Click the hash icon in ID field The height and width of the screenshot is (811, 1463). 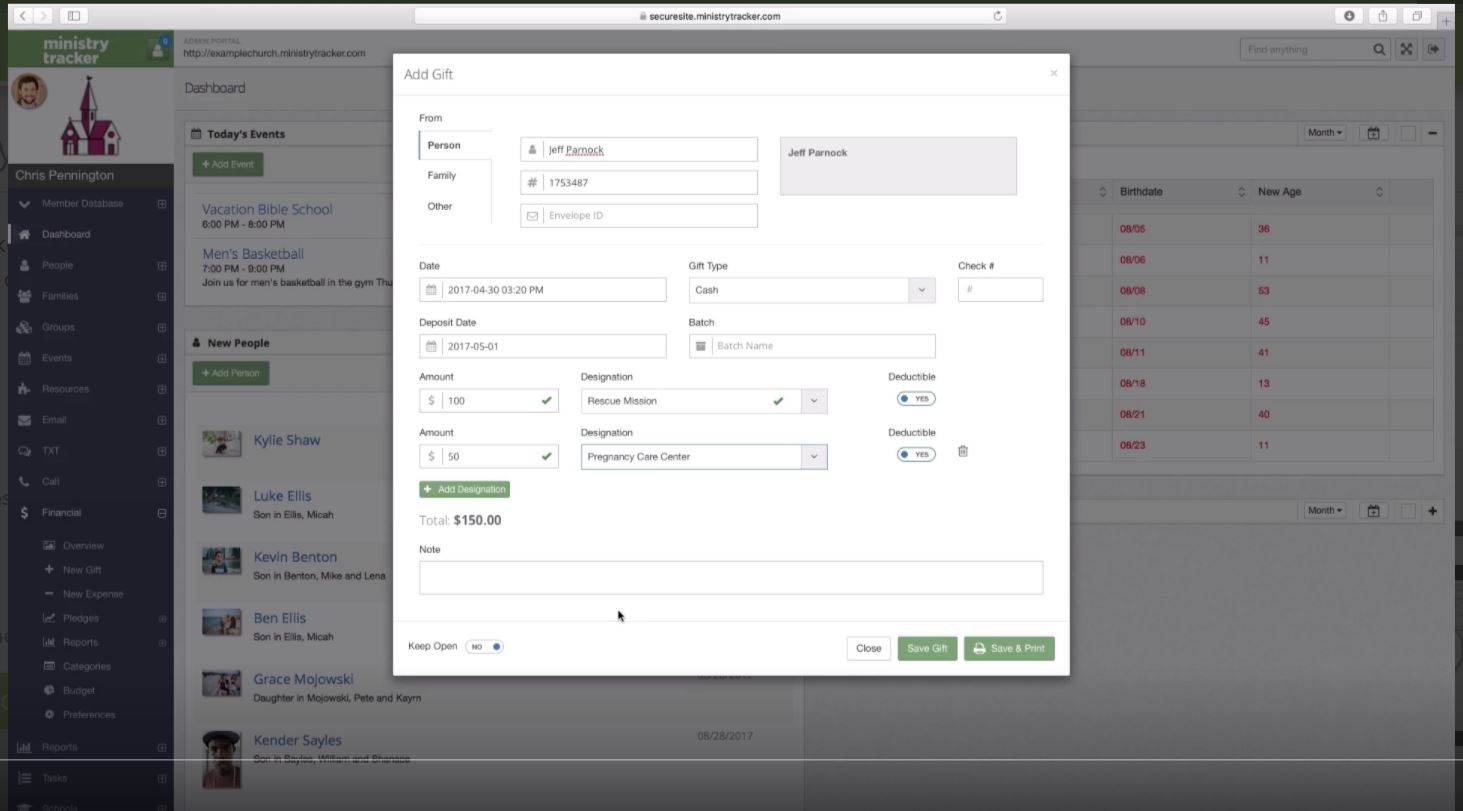point(532,183)
